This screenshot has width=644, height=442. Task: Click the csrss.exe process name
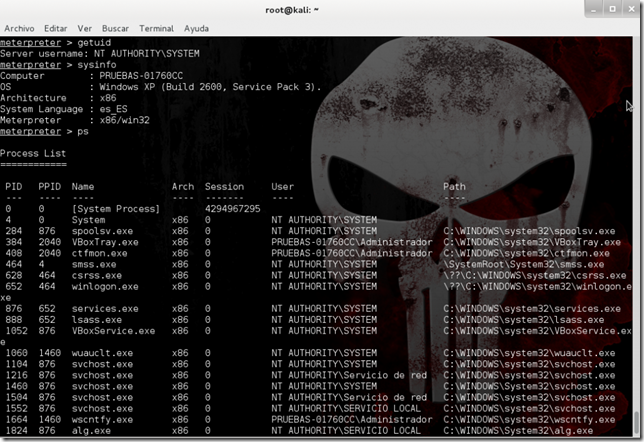click(97, 276)
